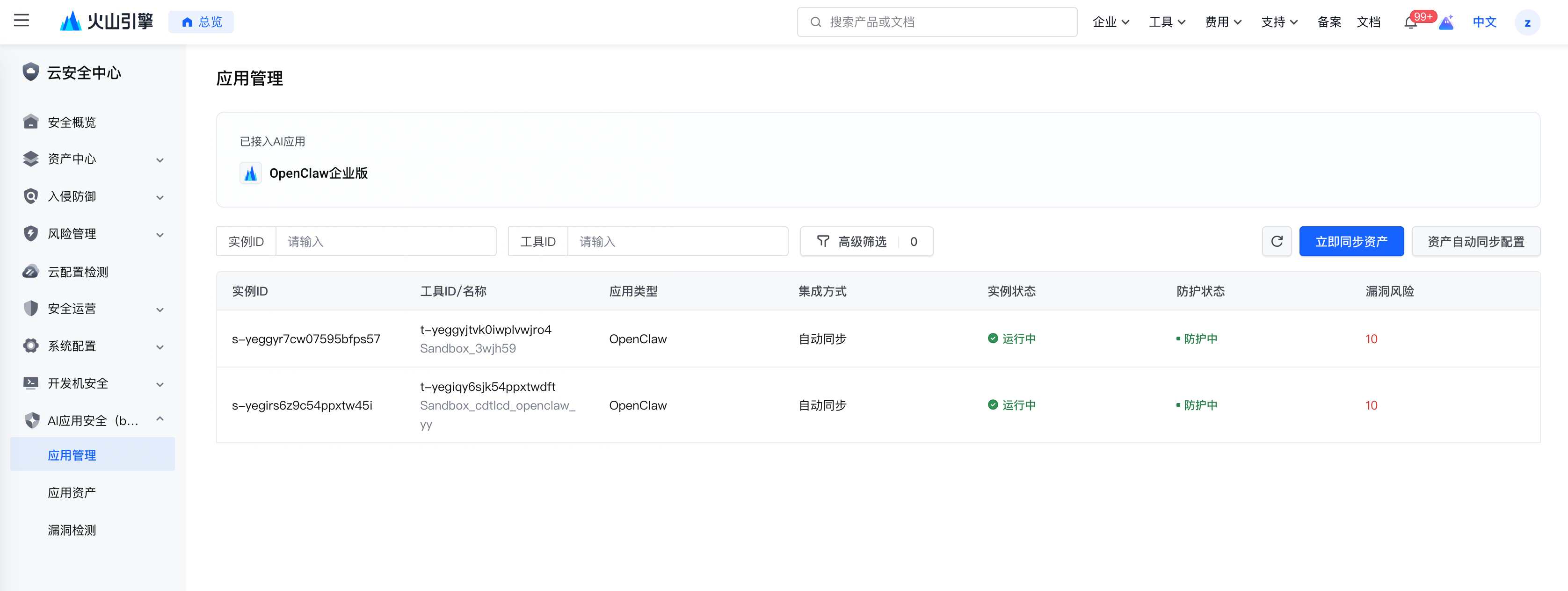The image size is (1568, 591).
Task: Click the 实例ID input field
Action: point(385,242)
